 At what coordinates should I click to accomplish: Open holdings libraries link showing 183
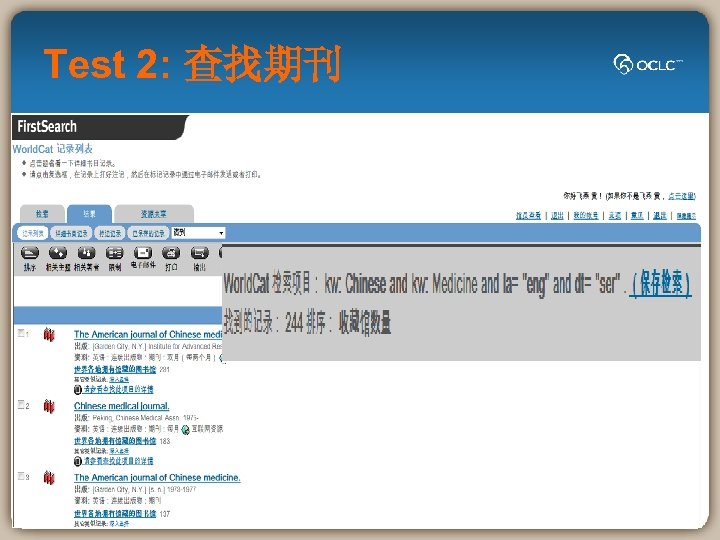(x=115, y=441)
